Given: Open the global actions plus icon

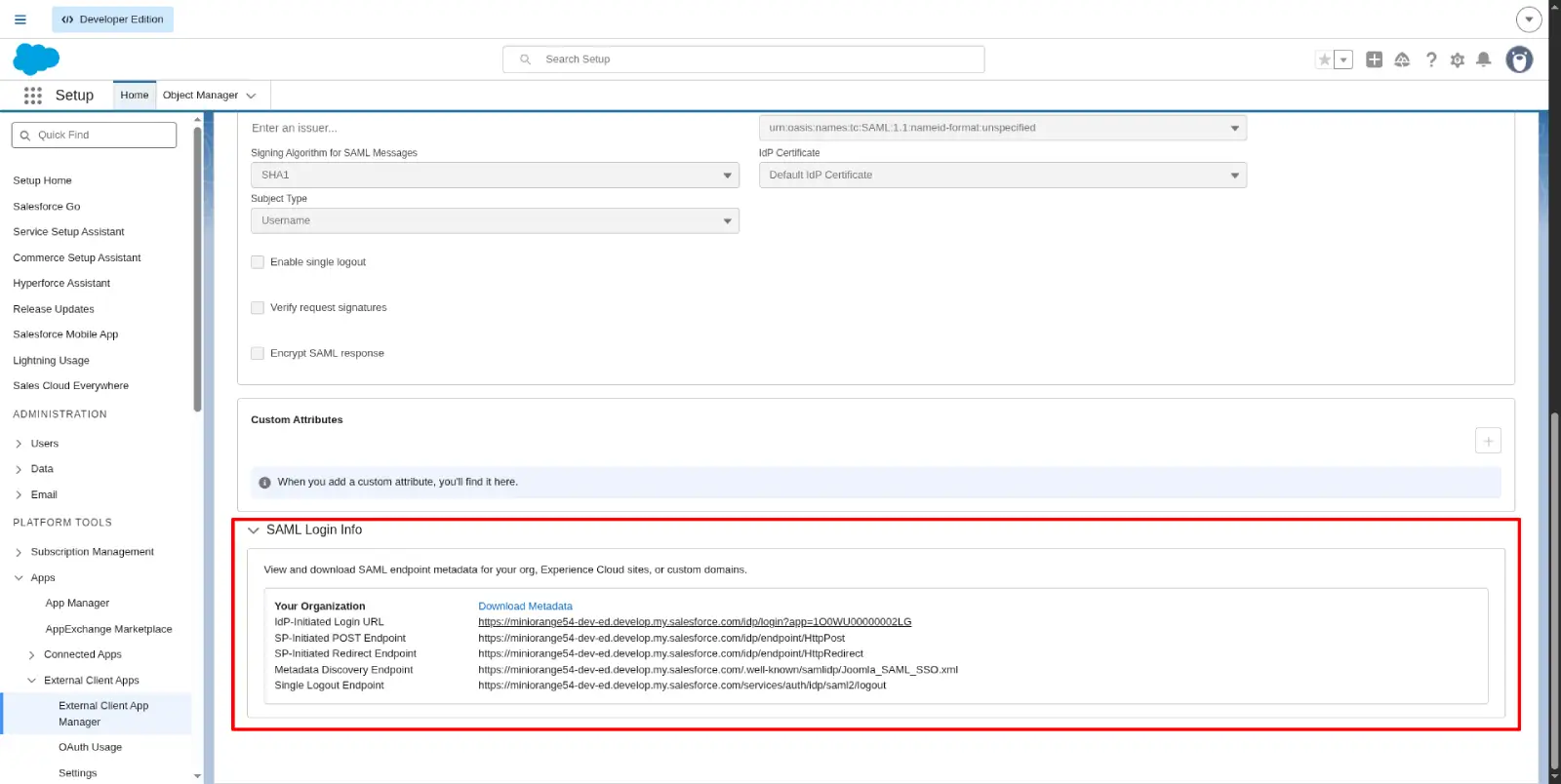Looking at the screenshot, I should (x=1374, y=59).
